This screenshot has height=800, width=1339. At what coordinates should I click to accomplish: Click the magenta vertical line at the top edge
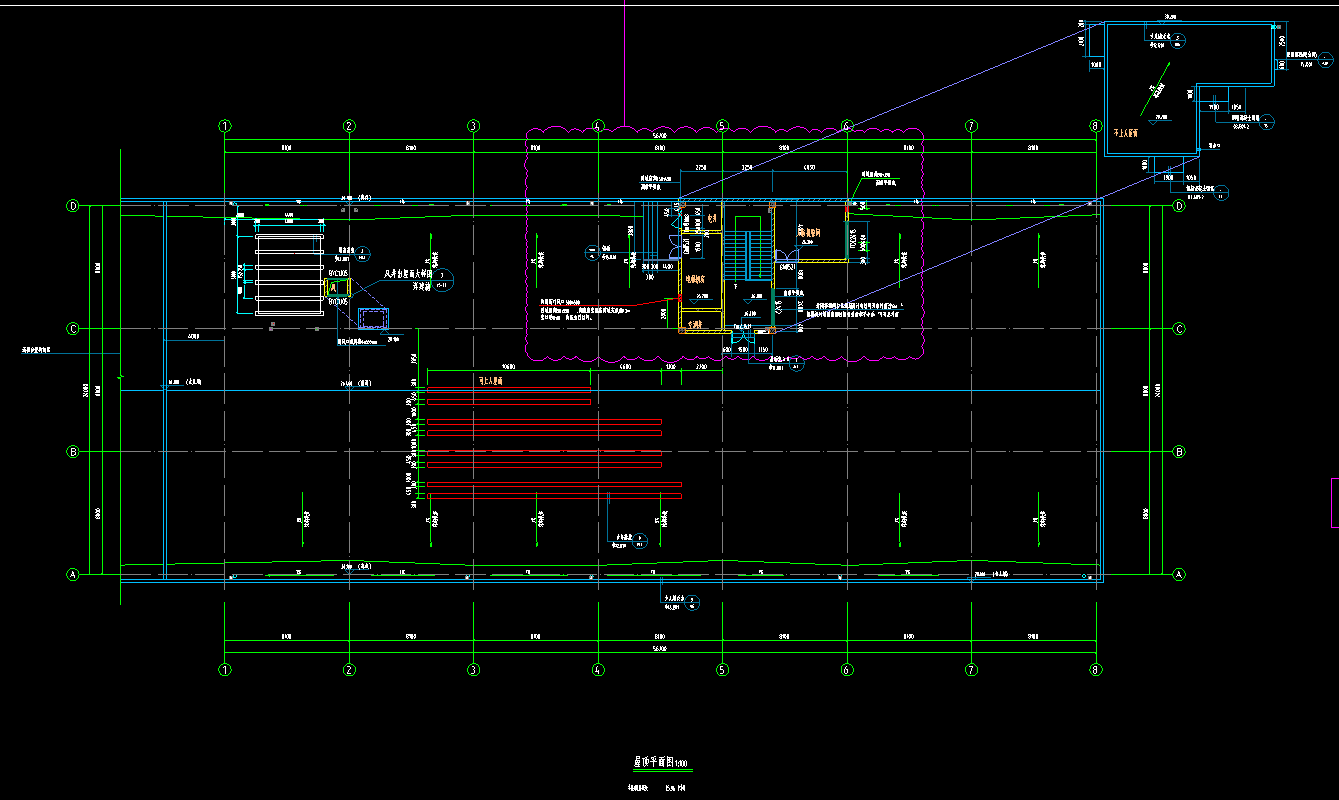point(625,60)
